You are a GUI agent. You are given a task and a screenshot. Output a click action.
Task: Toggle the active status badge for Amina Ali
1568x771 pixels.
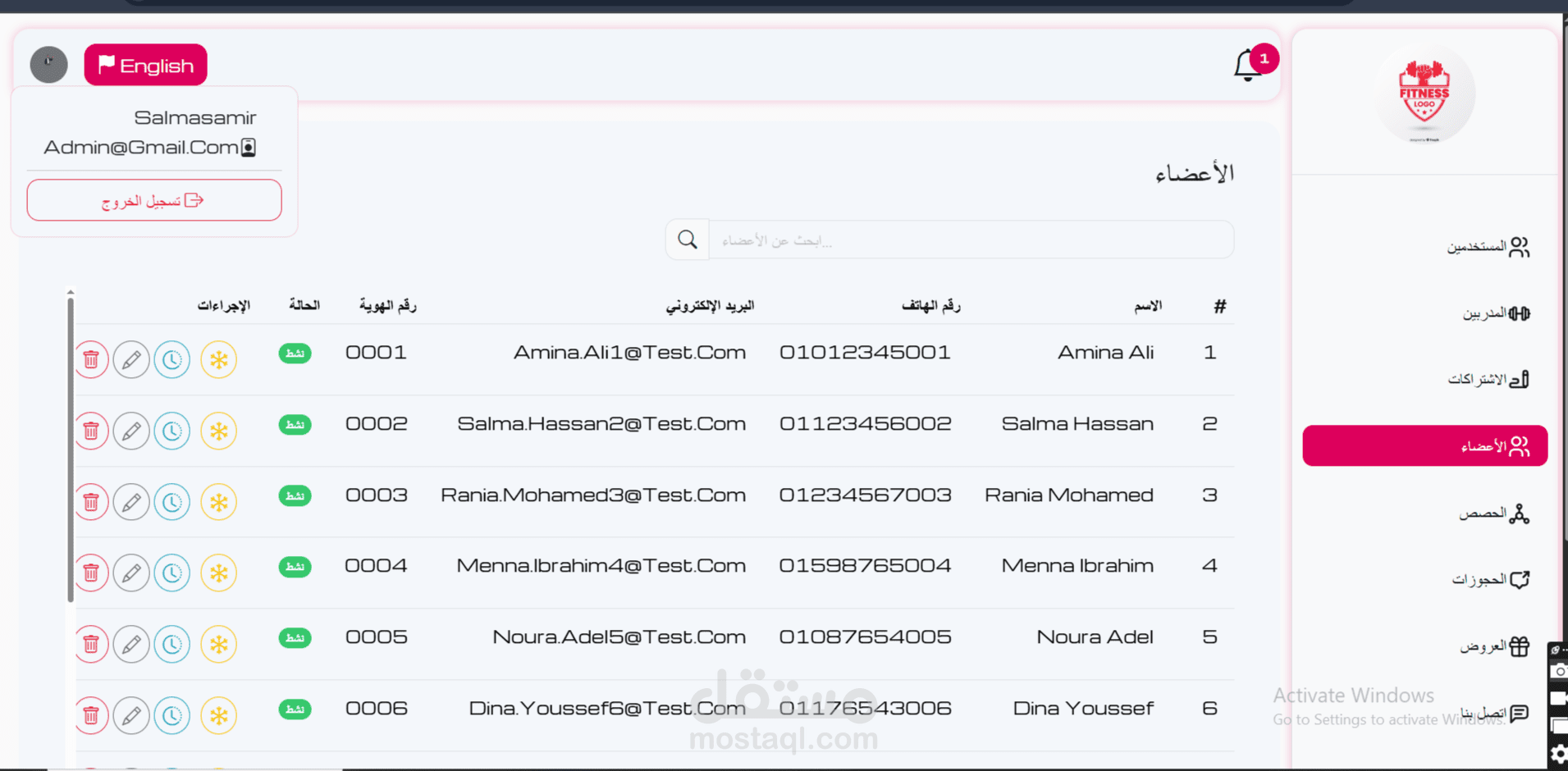[295, 354]
